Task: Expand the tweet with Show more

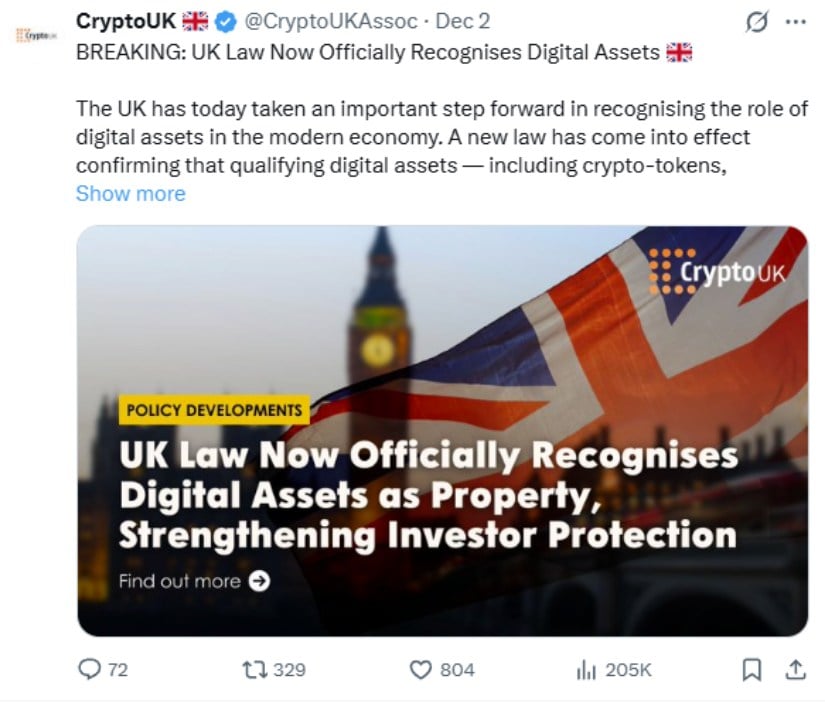Action: click(x=130, y=194)
